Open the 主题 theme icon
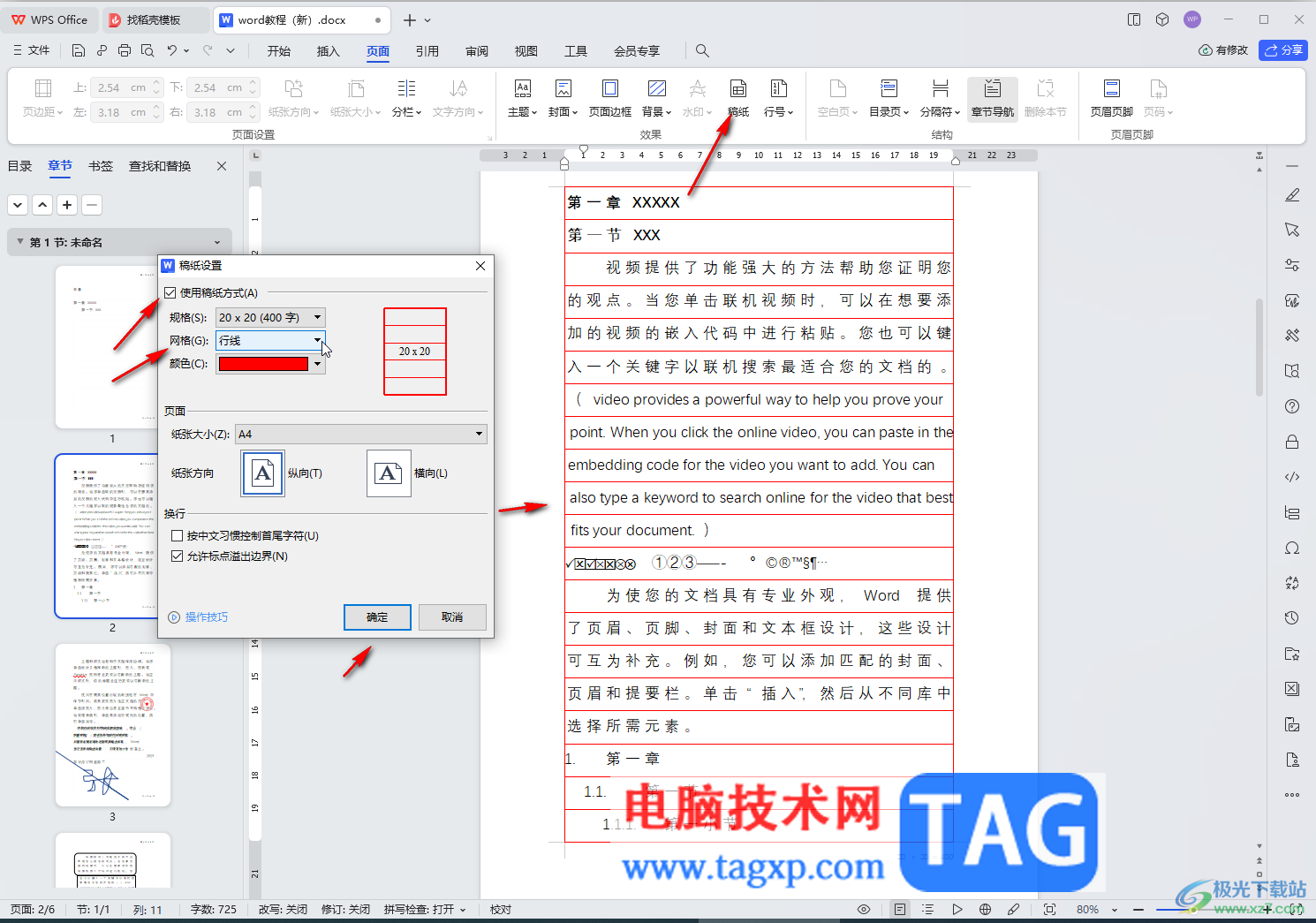The height and width of the screenshot is (923, 1316). (522, 98)
